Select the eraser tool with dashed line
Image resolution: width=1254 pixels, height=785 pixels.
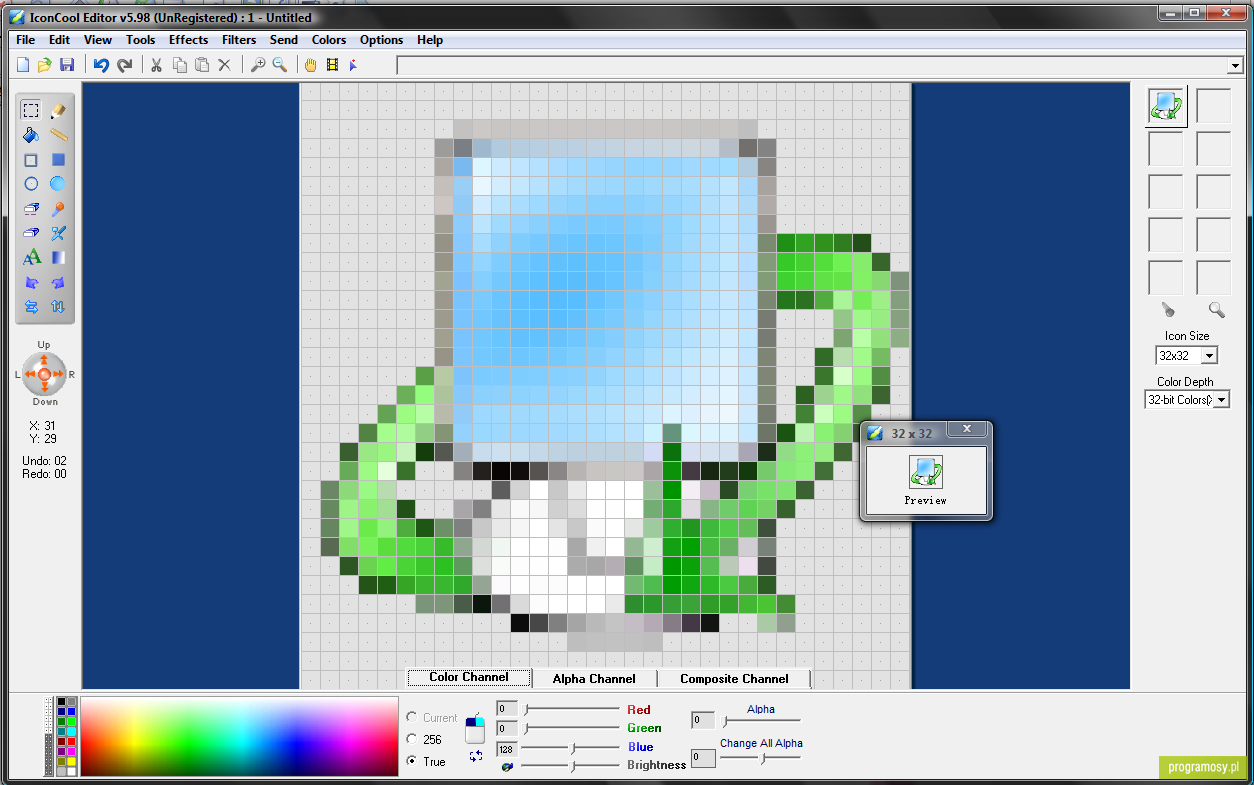click(31, 209)
